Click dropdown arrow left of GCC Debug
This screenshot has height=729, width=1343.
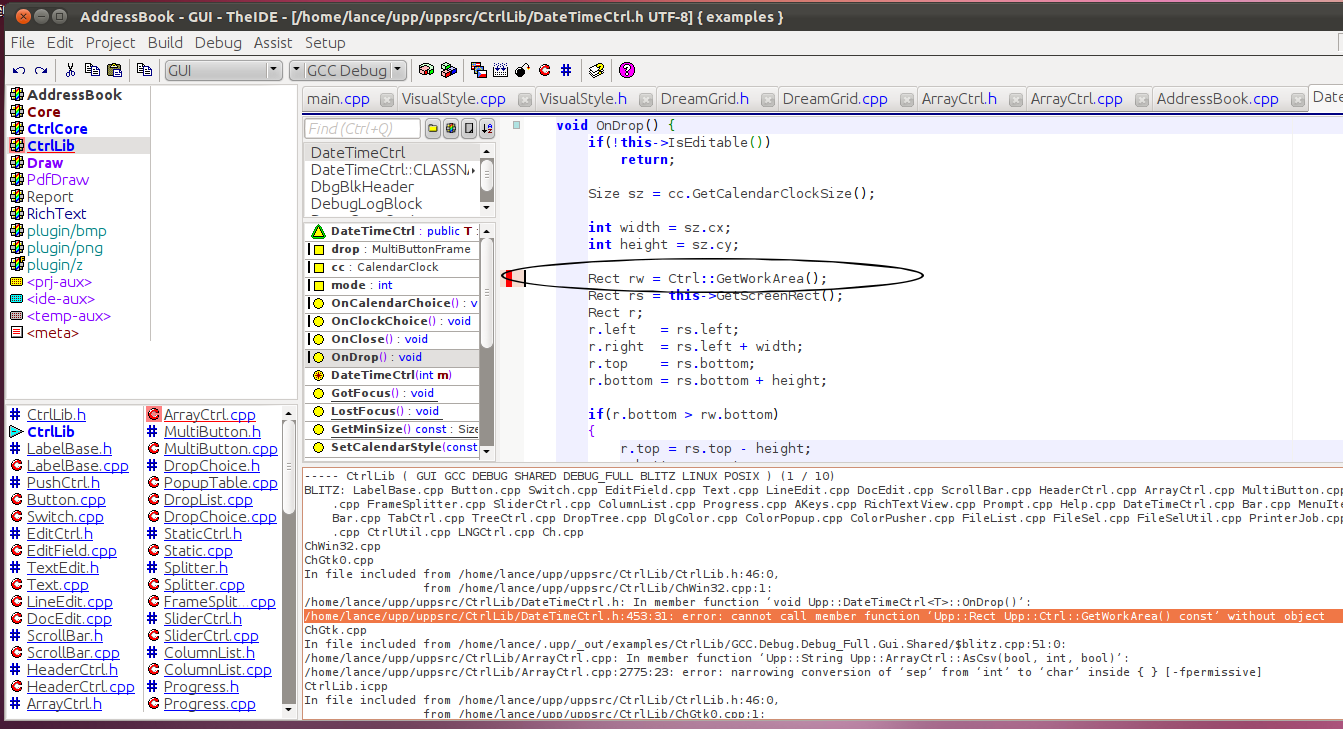[x=297, y=70]
